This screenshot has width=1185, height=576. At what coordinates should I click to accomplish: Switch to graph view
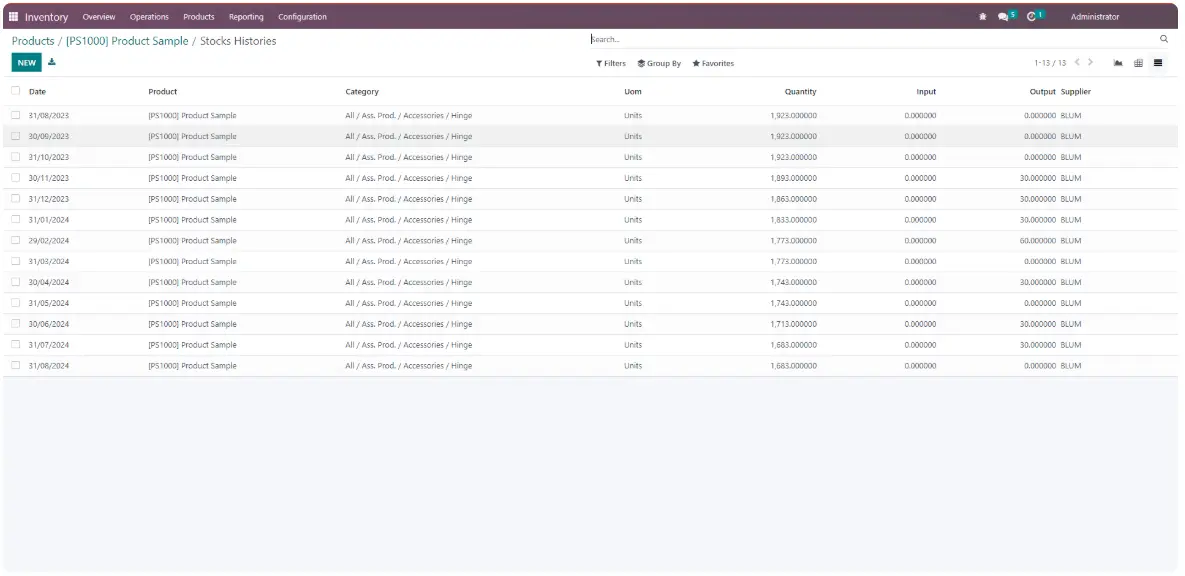pyautogui.click(x=1118, y=63)
